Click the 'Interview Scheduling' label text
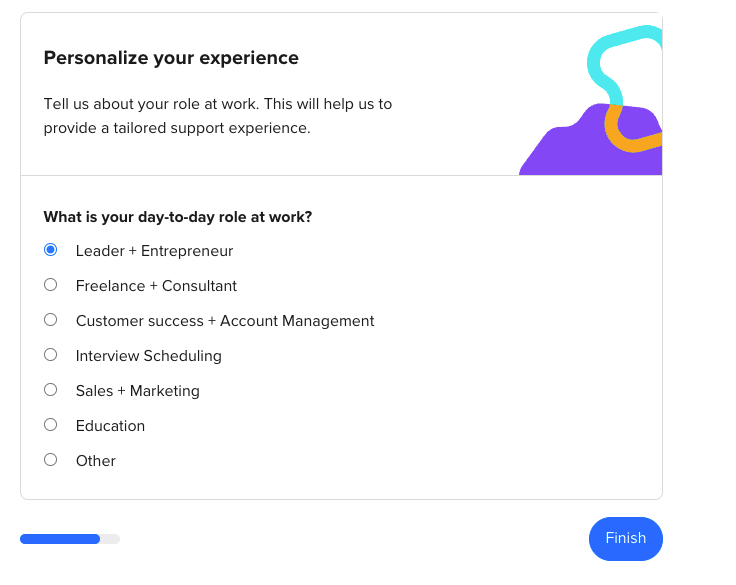The image size is (736, 585). click(x=149, y=356)
